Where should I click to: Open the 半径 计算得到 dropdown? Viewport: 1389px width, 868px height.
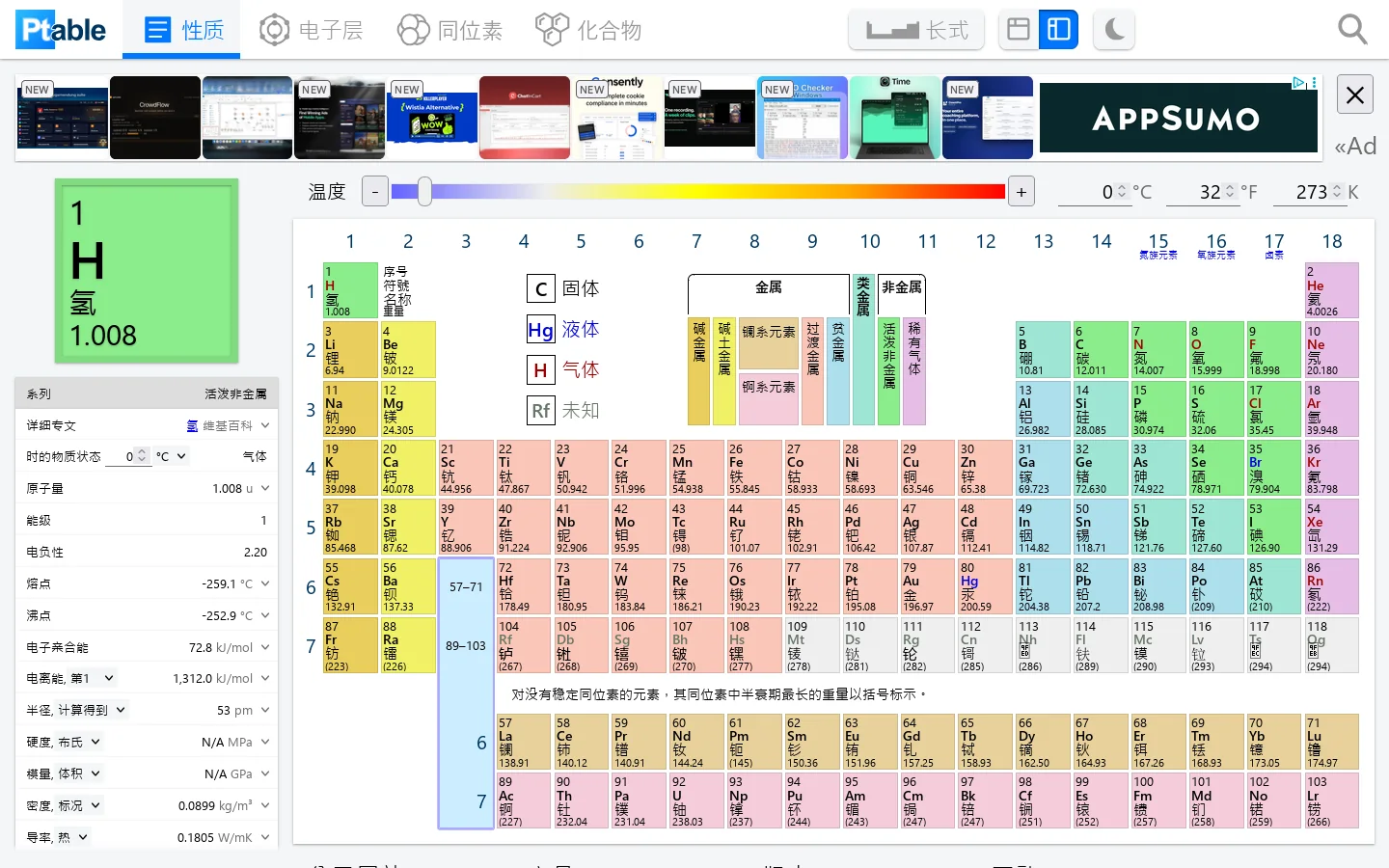coord(94,710)
